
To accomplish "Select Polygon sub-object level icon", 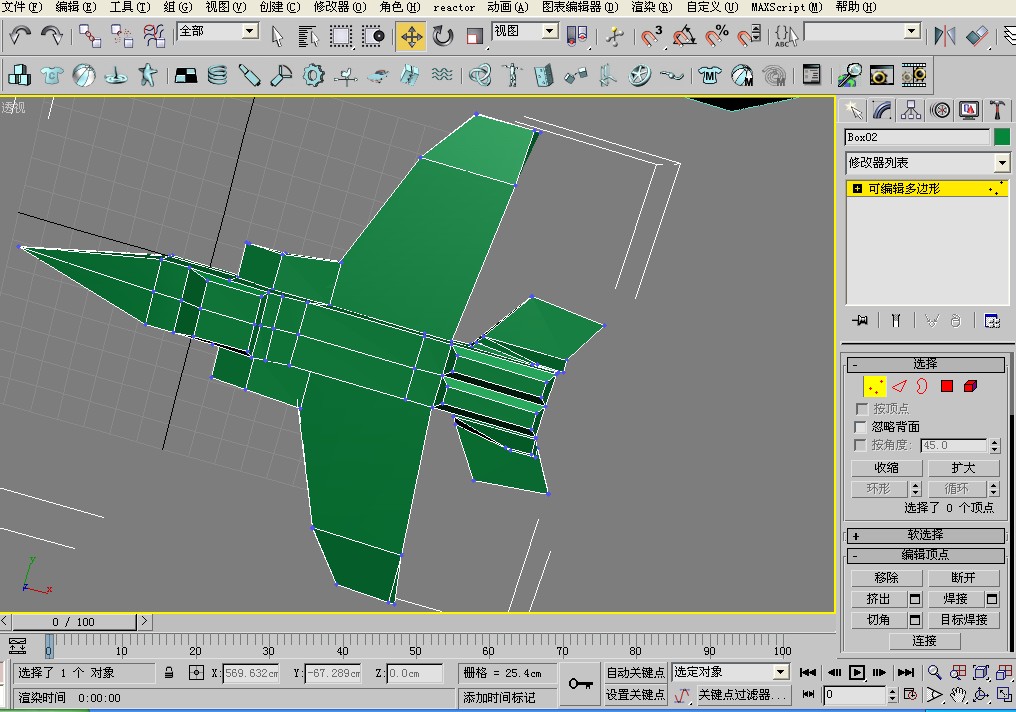I will click(947, 387).
